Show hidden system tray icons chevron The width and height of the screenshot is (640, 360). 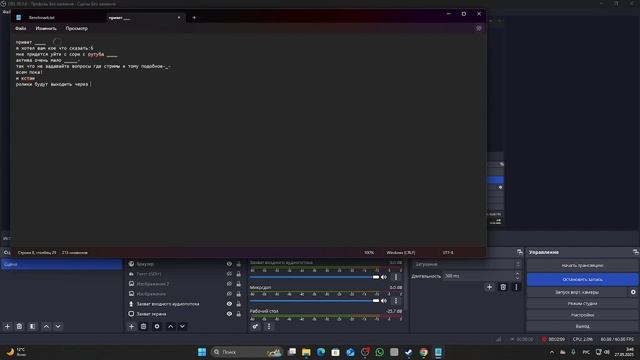(552, 352)
